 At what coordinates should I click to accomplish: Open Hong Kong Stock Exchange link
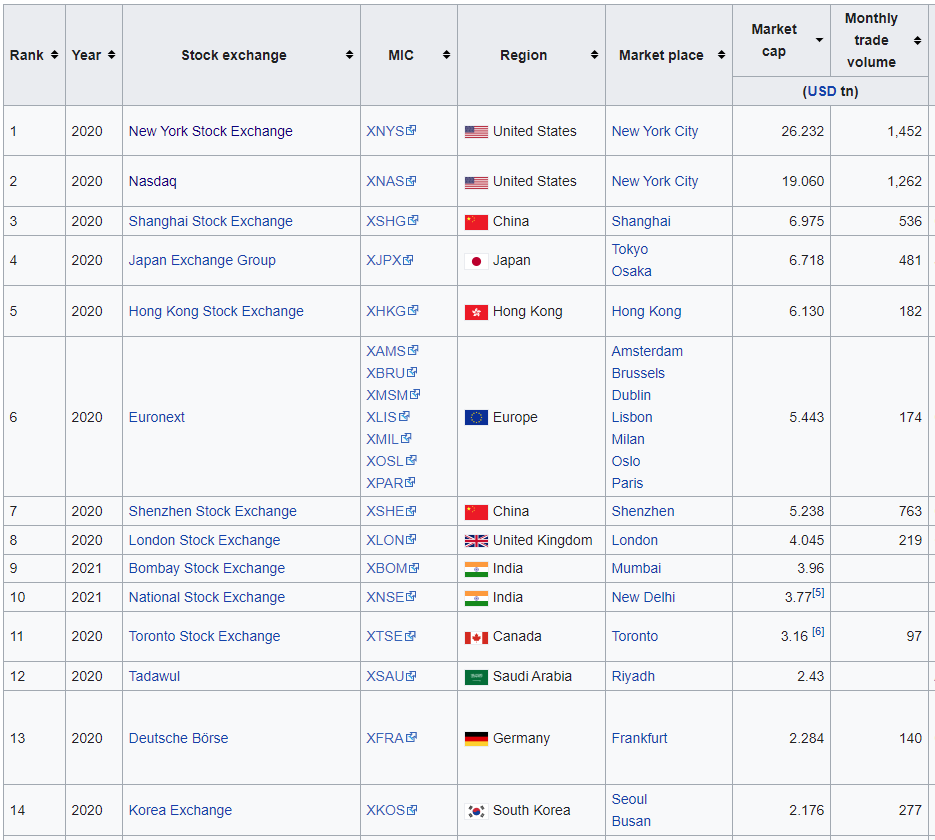(x=216, y=311)
